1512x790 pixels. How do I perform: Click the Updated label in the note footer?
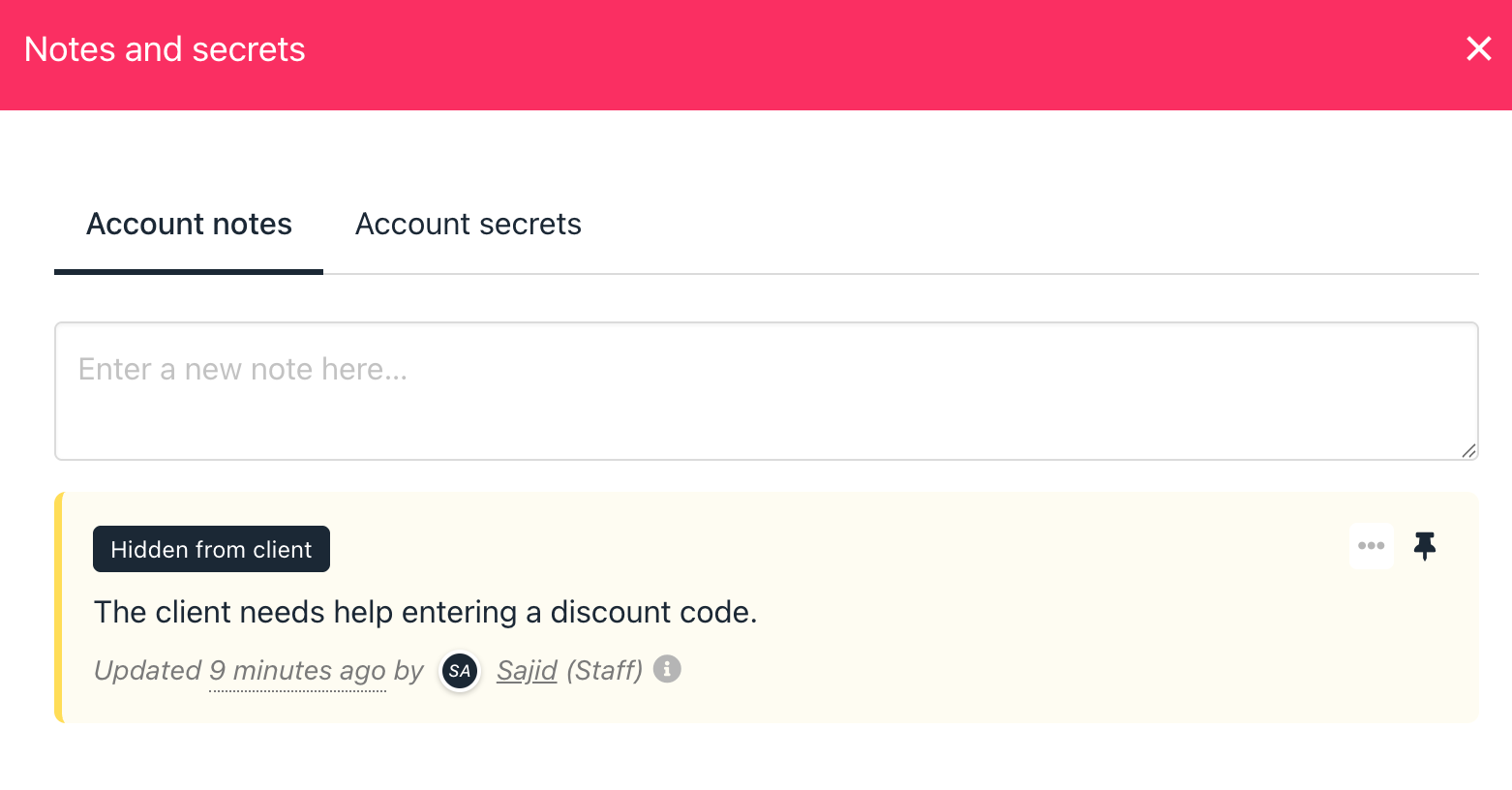[147, 670]
